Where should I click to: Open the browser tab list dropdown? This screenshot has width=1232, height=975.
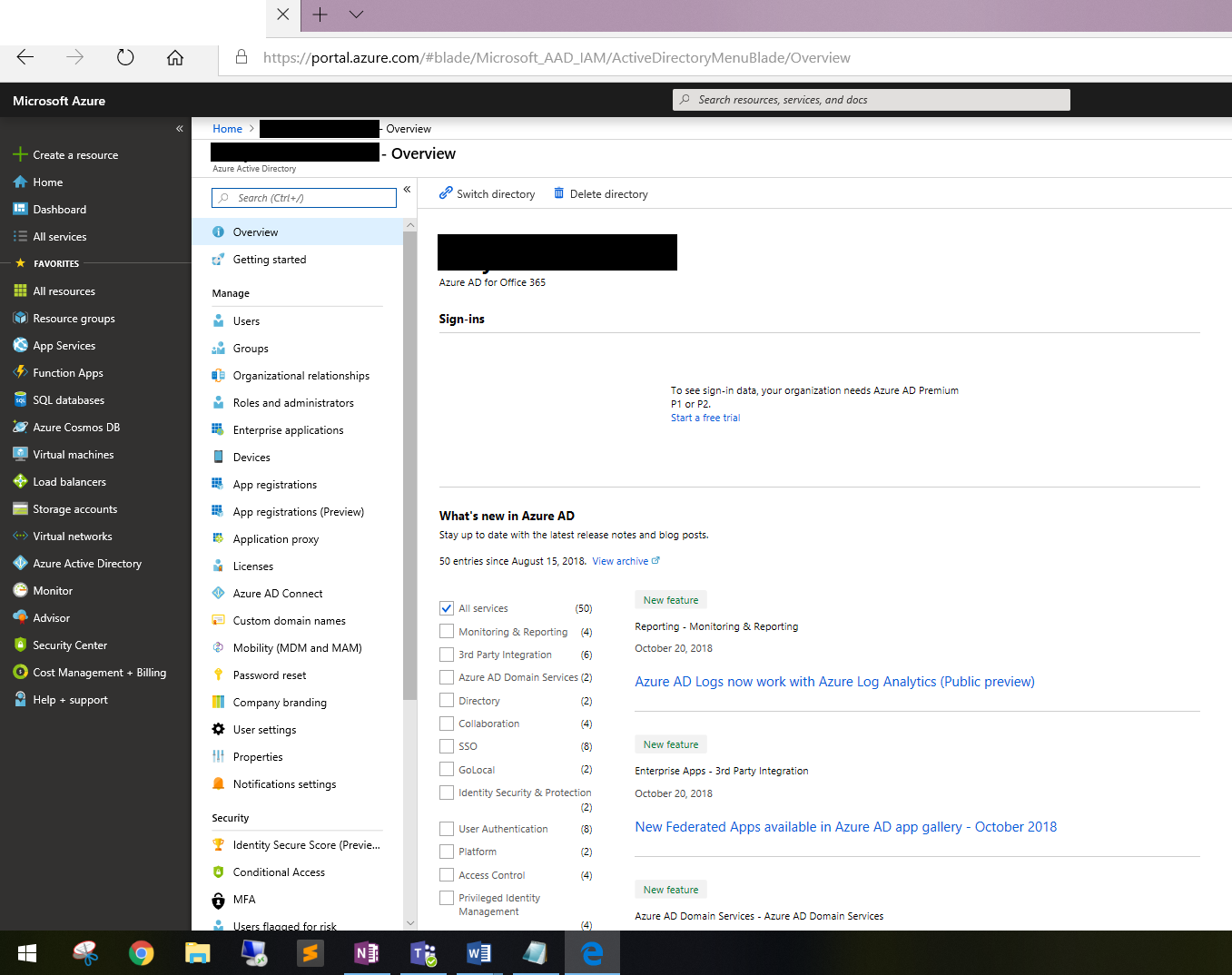[x=355, y=15]
